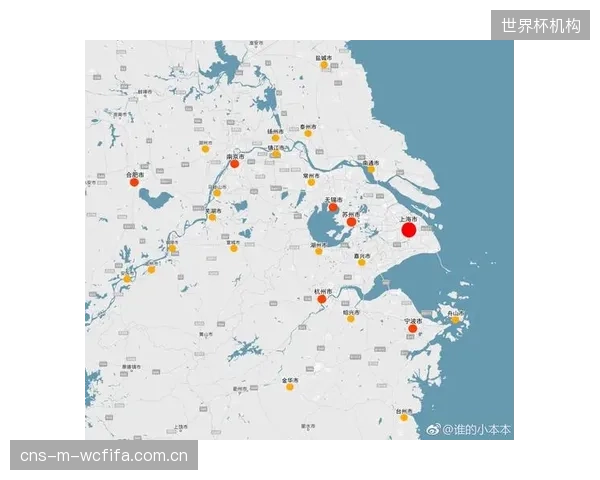Select the orange Tongling marker

click(173, 248)
